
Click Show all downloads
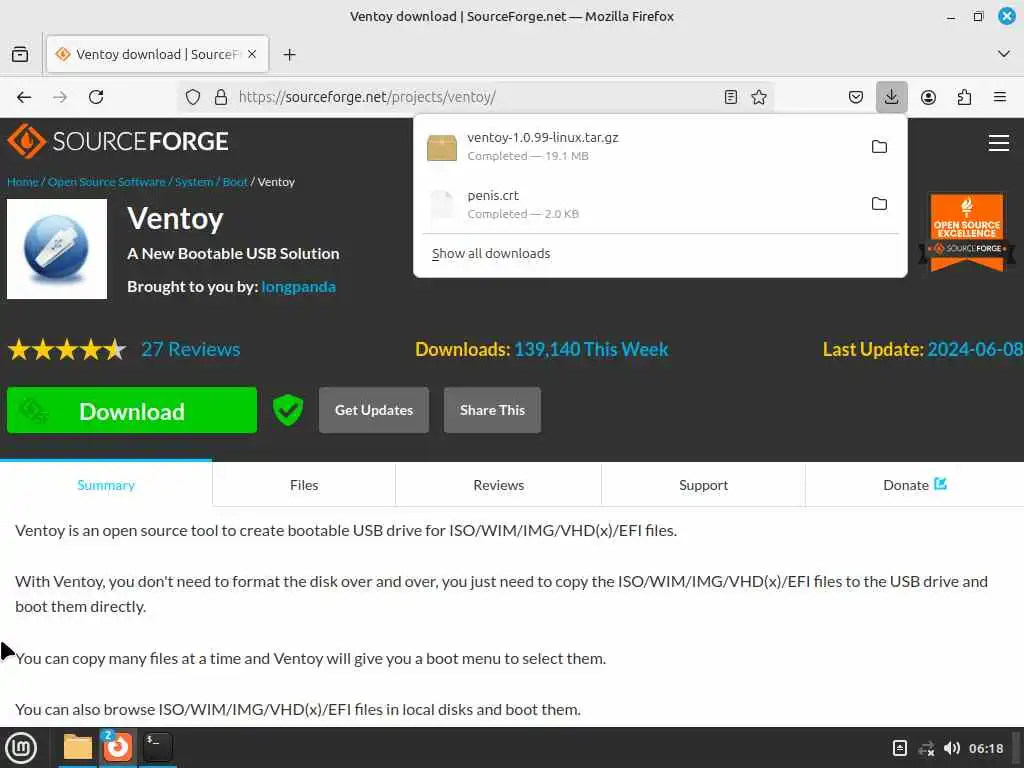tap(491, 253)
